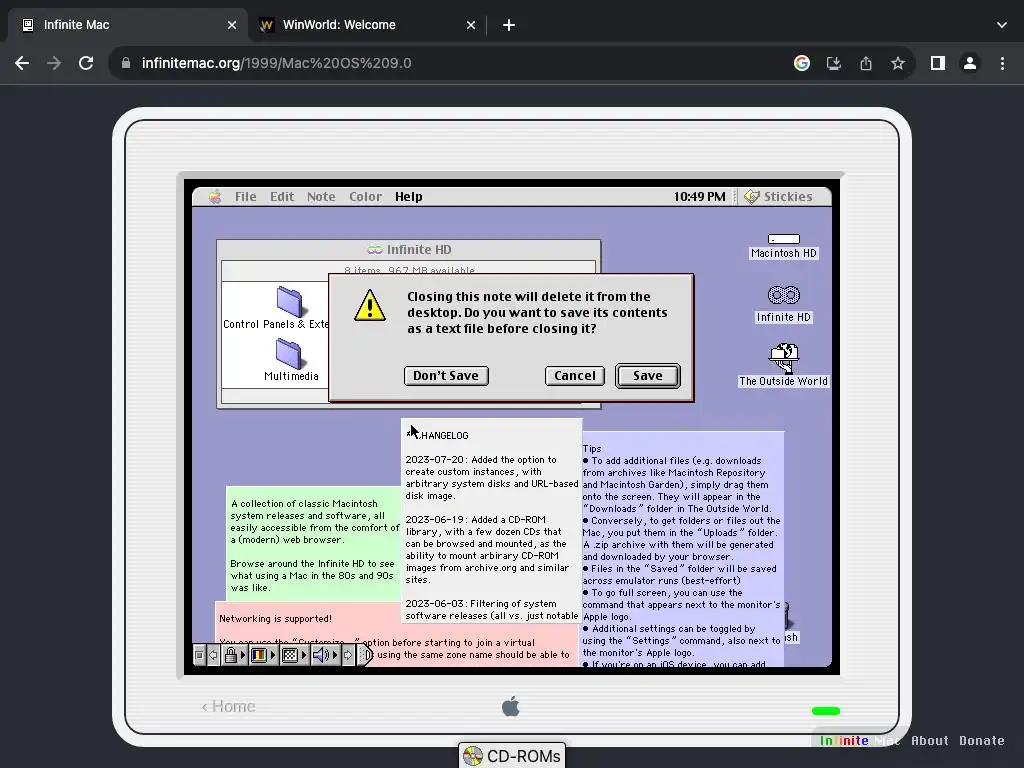
Task: Open the About link
Action: point(929,741)
